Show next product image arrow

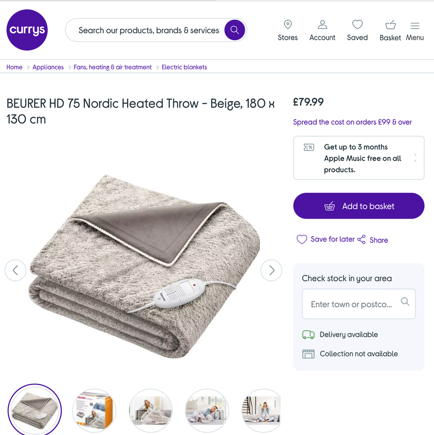271,270
